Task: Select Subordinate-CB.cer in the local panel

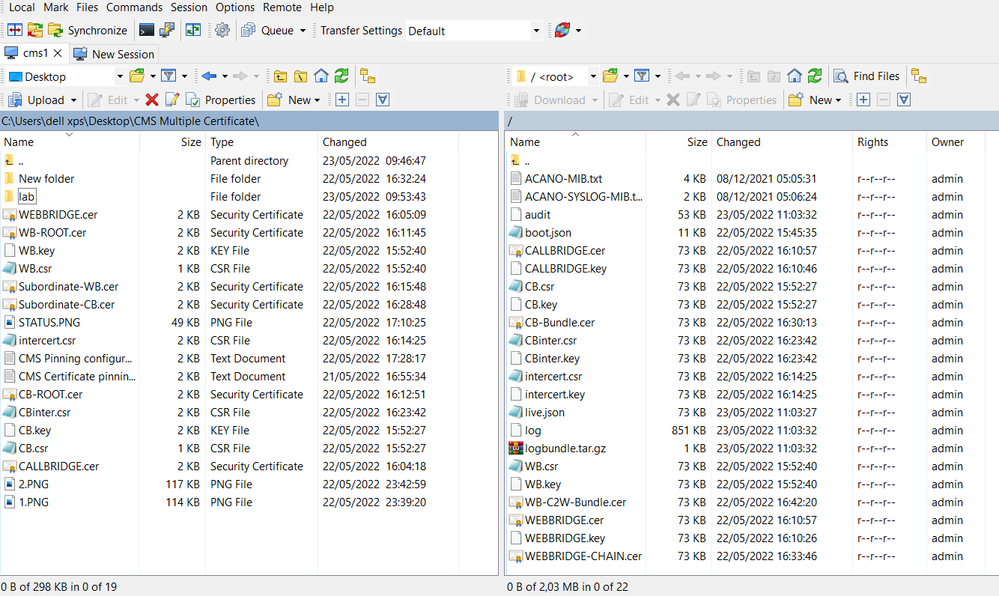Action: pos(66,305)
